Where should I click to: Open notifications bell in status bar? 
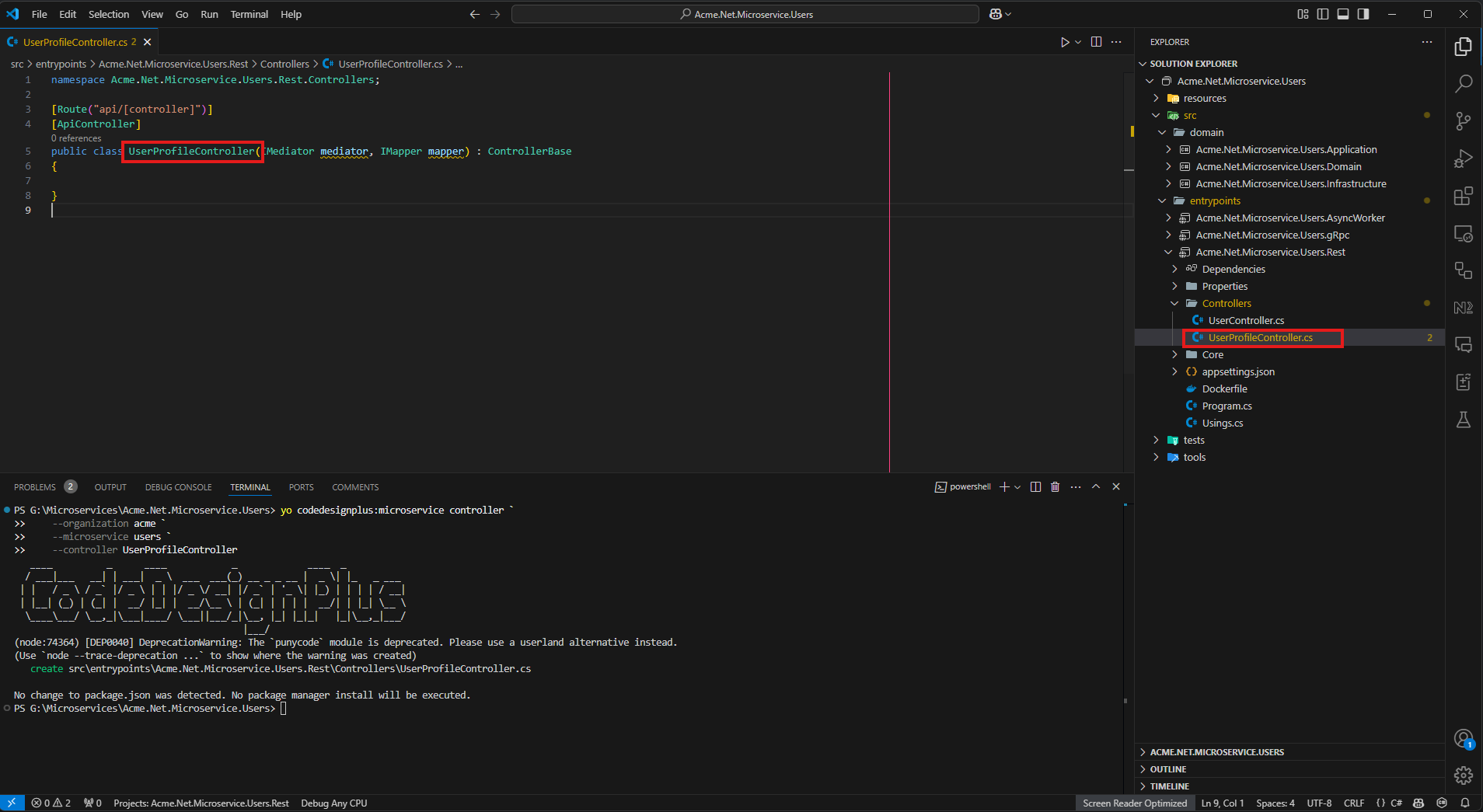tap(1465, 803)
